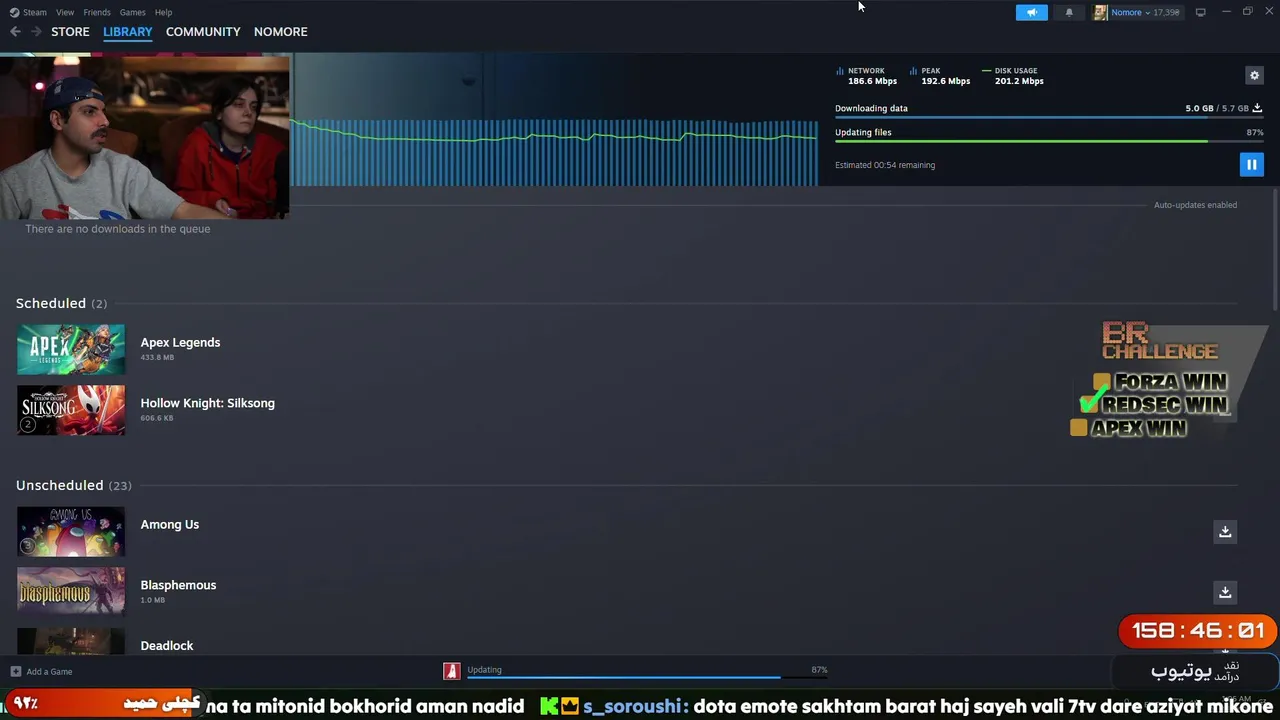Open the Help menu
The width and height of the screenshot is (1280, 720).
[x=163, y=12]
